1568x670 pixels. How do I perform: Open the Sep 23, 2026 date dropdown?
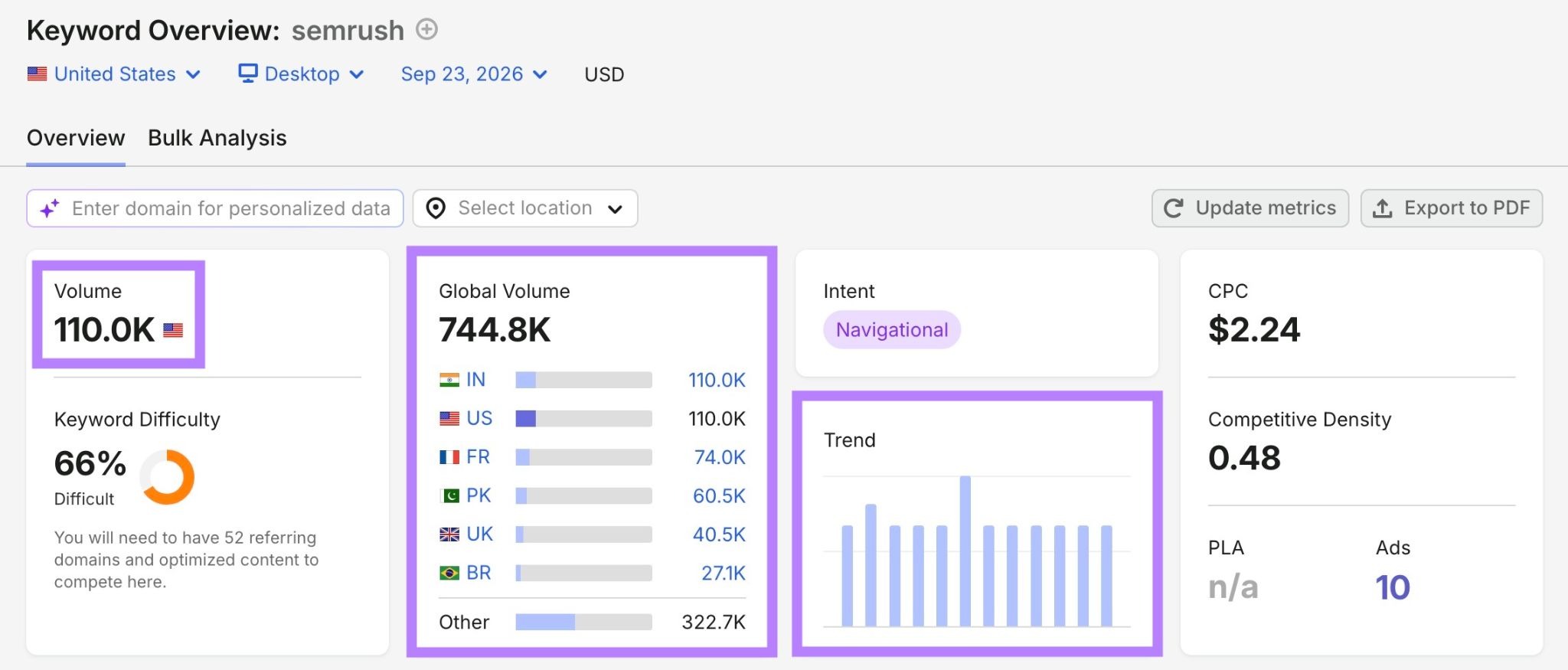(474, 74)
